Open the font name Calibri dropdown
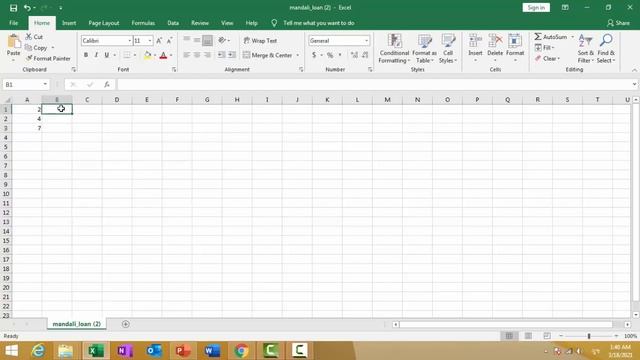640x360 pixels. coord(129,40)
